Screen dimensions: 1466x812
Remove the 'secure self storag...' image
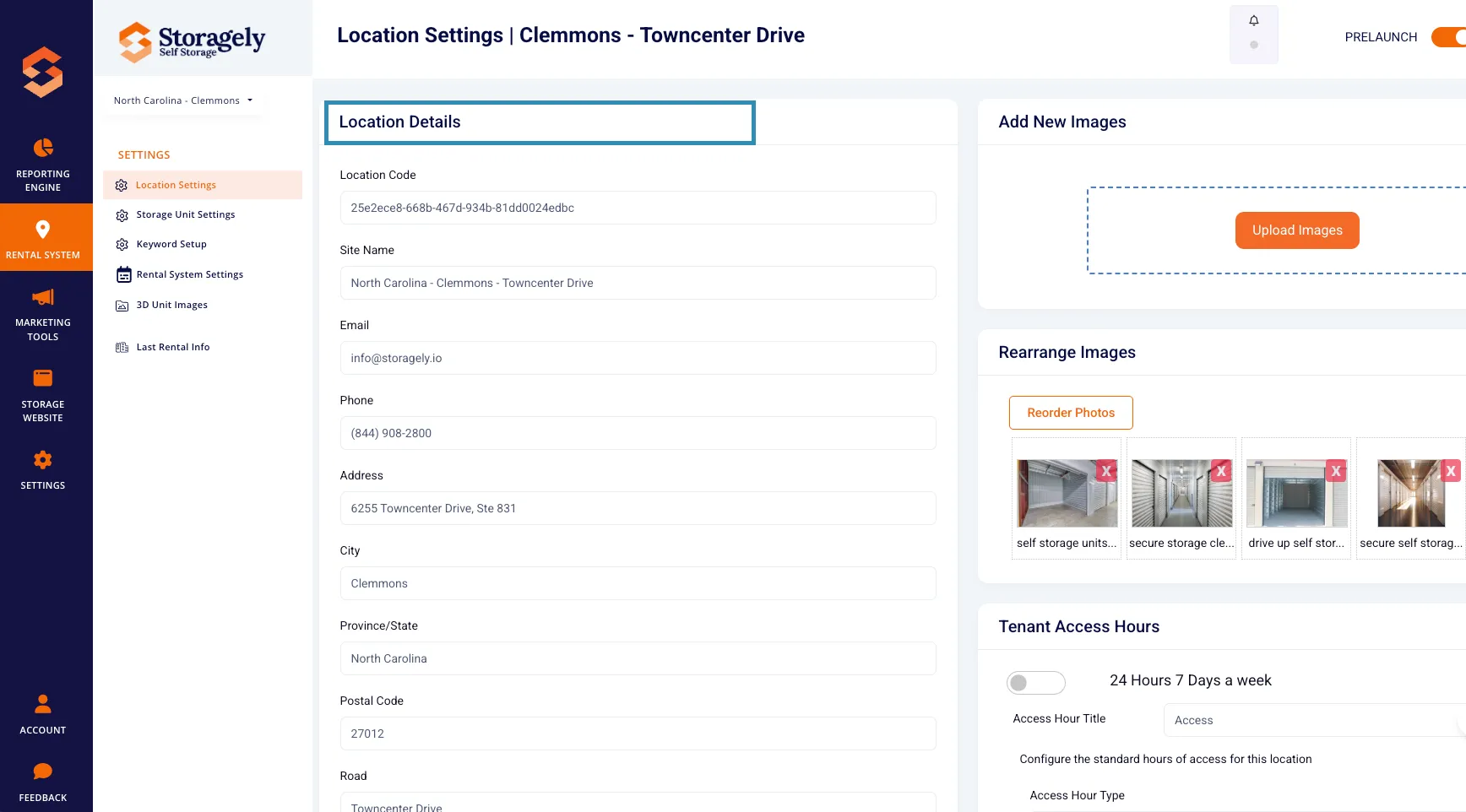1451,472
